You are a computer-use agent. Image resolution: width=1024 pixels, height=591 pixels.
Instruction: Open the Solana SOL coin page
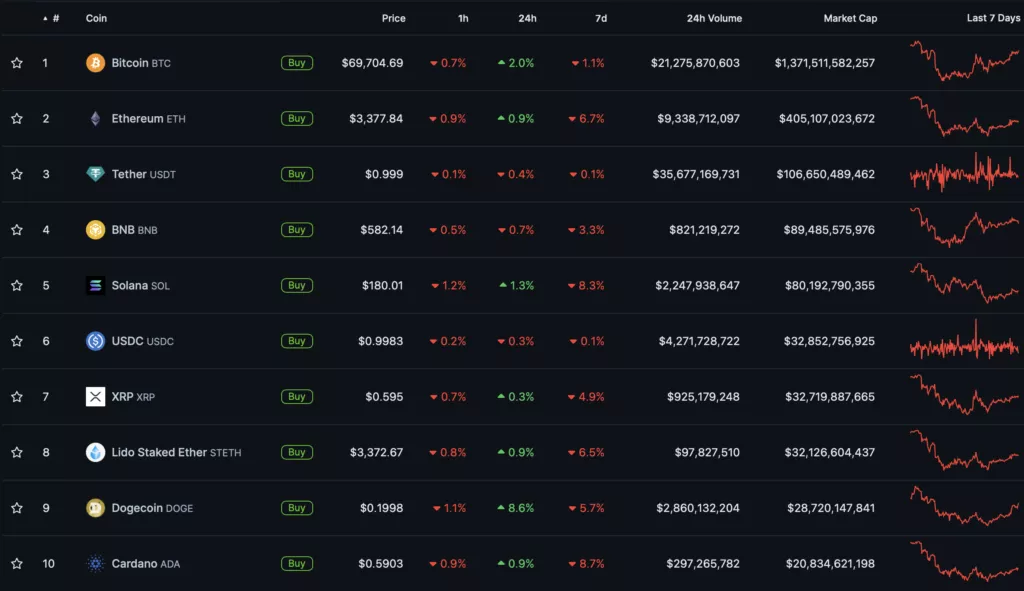(x=140, y=285)
